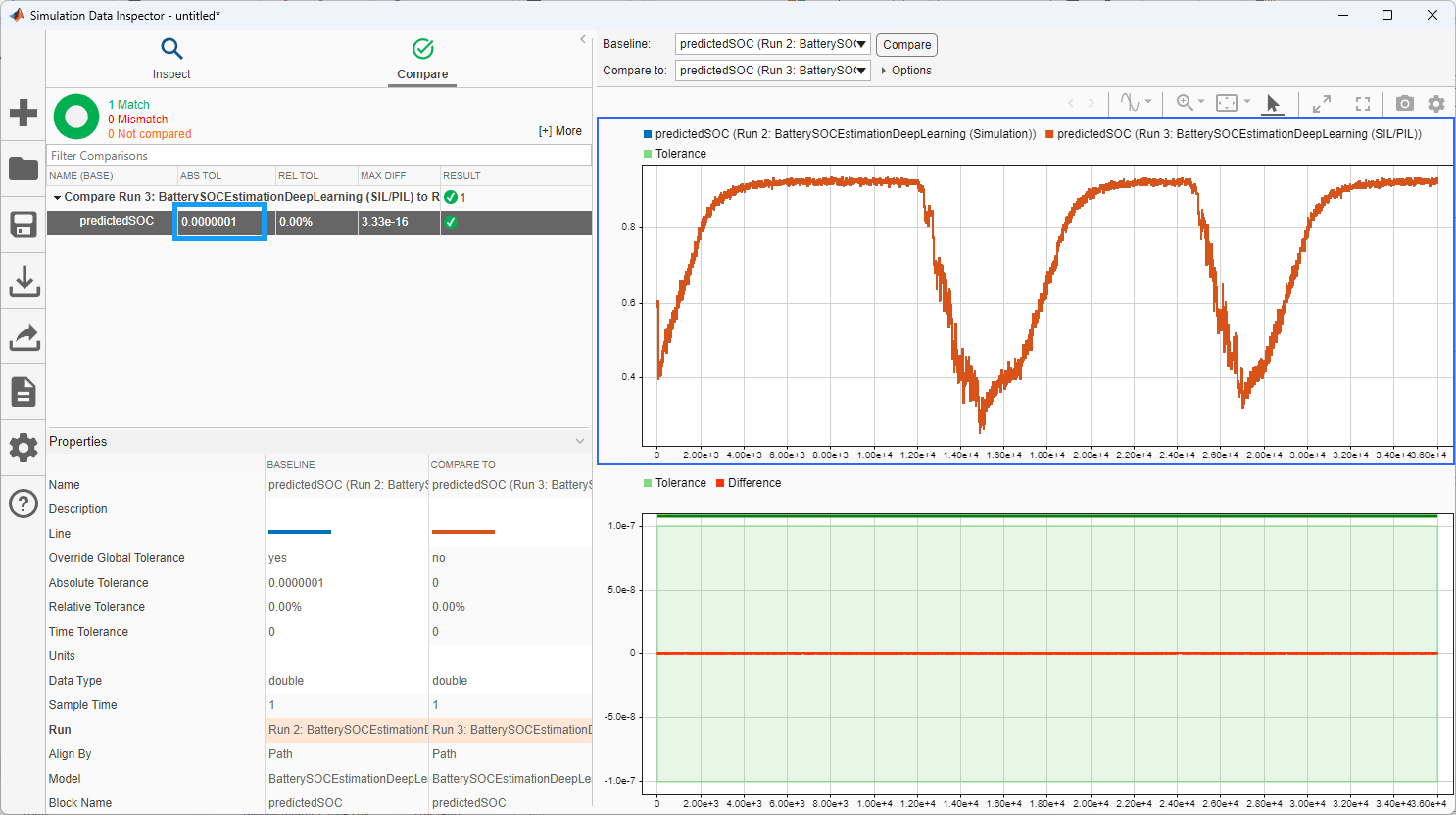Open the Help question mark icon
Viewport: 1456px width, 815px height.
24,503
